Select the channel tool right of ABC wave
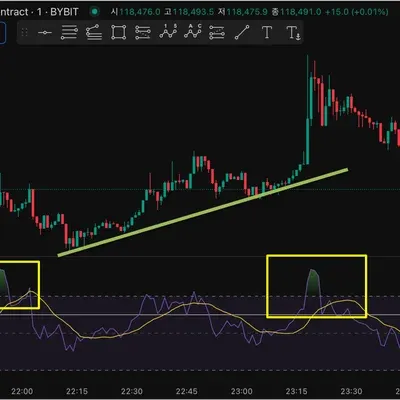Screen dimensions: 400x400 (217, 32)
